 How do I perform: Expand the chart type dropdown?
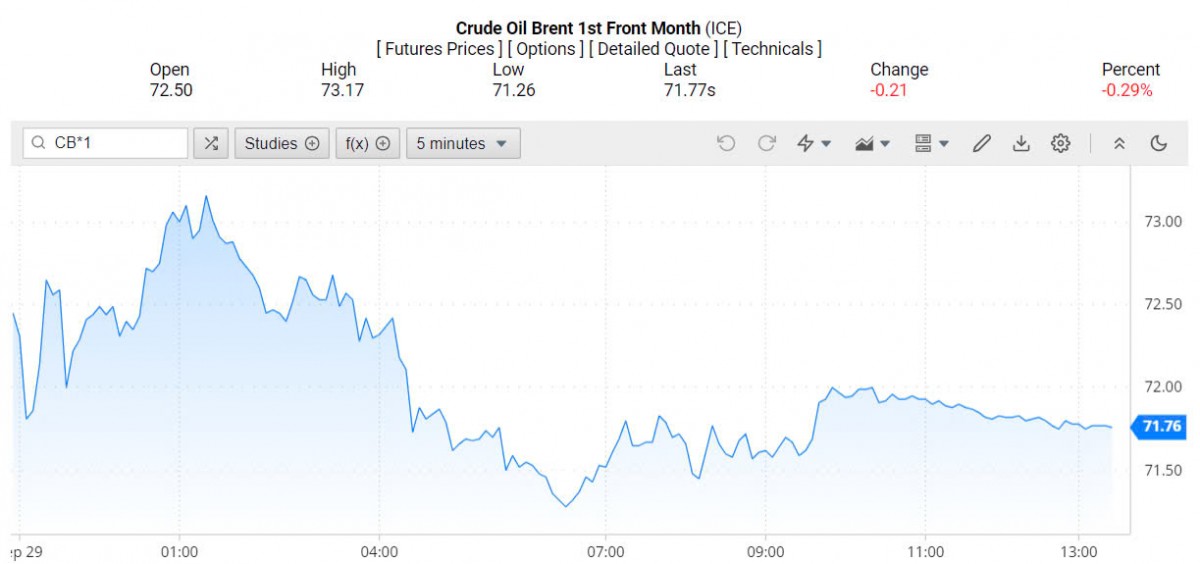pos(873,143)
